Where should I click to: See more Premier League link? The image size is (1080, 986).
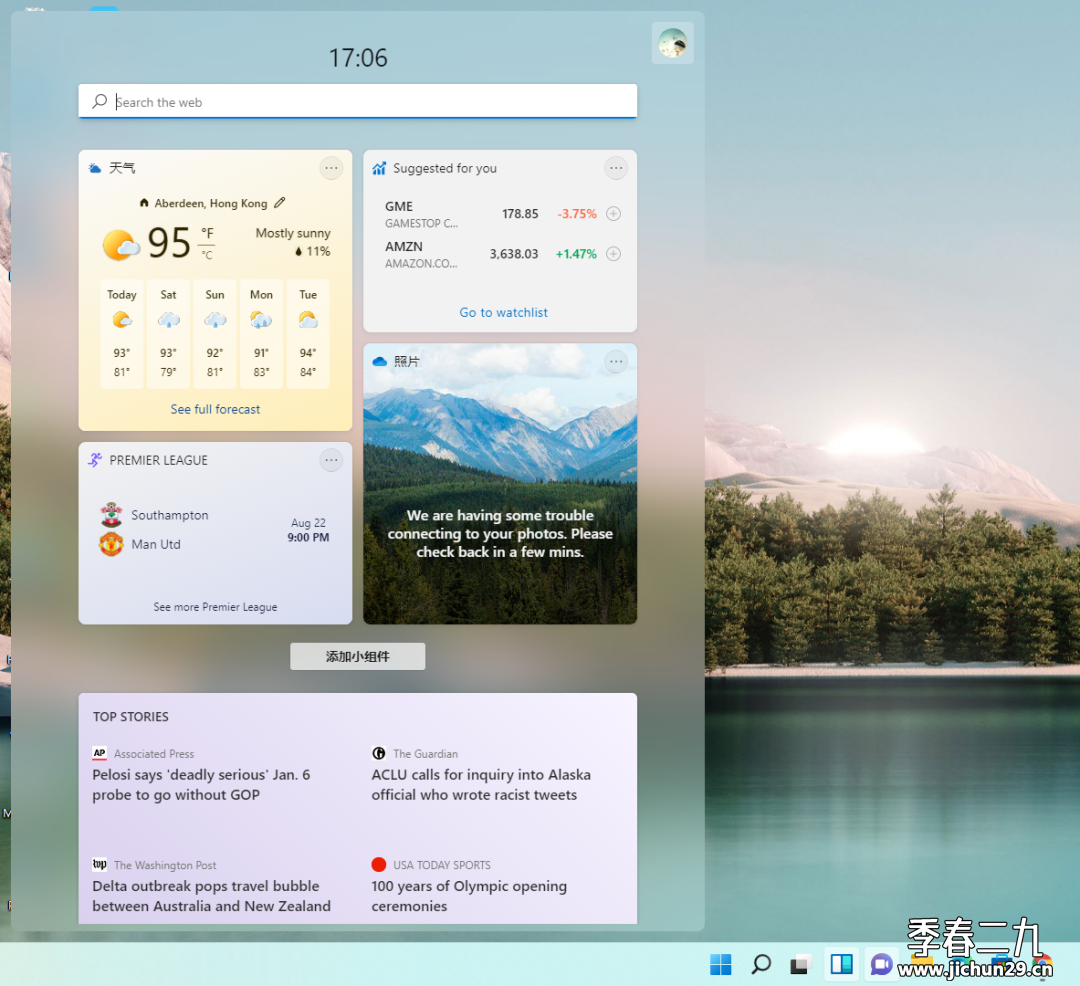pyautogui.click(x=216, y=607)
